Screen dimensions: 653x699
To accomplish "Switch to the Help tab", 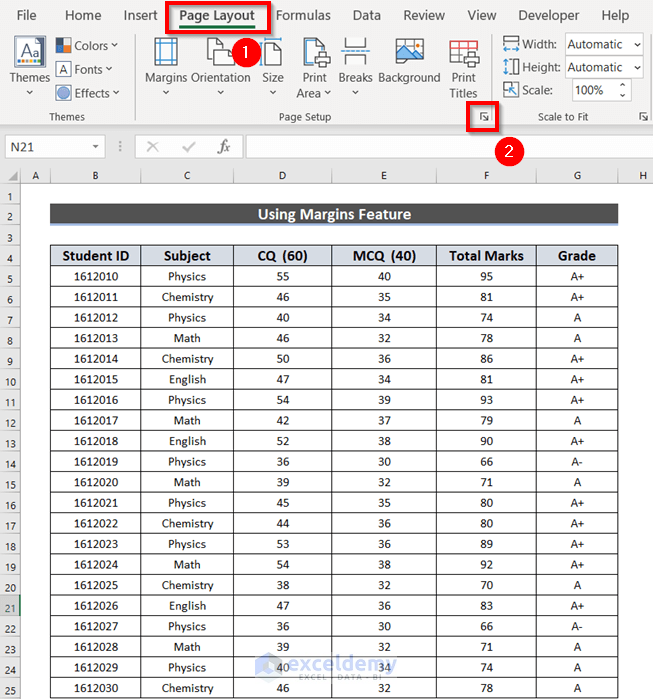I will pyautogui.click(x=615, y=15).
